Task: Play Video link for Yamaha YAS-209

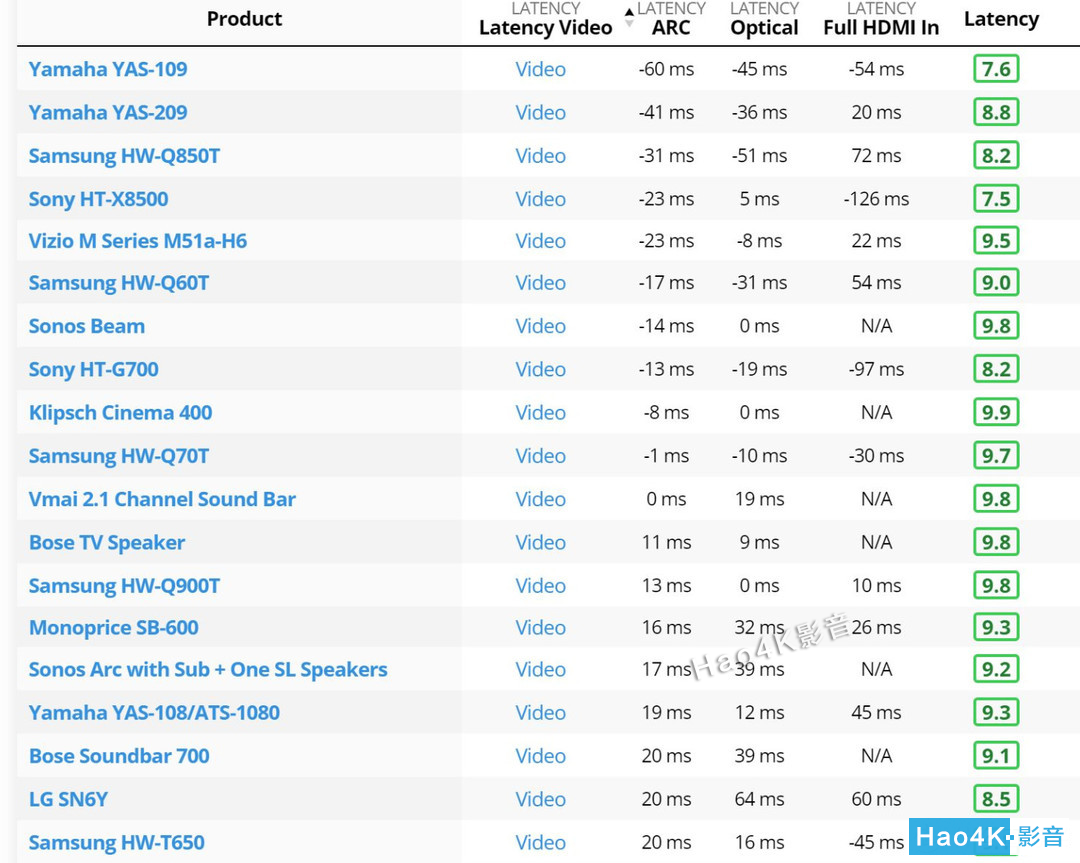Action: point(541,112)
